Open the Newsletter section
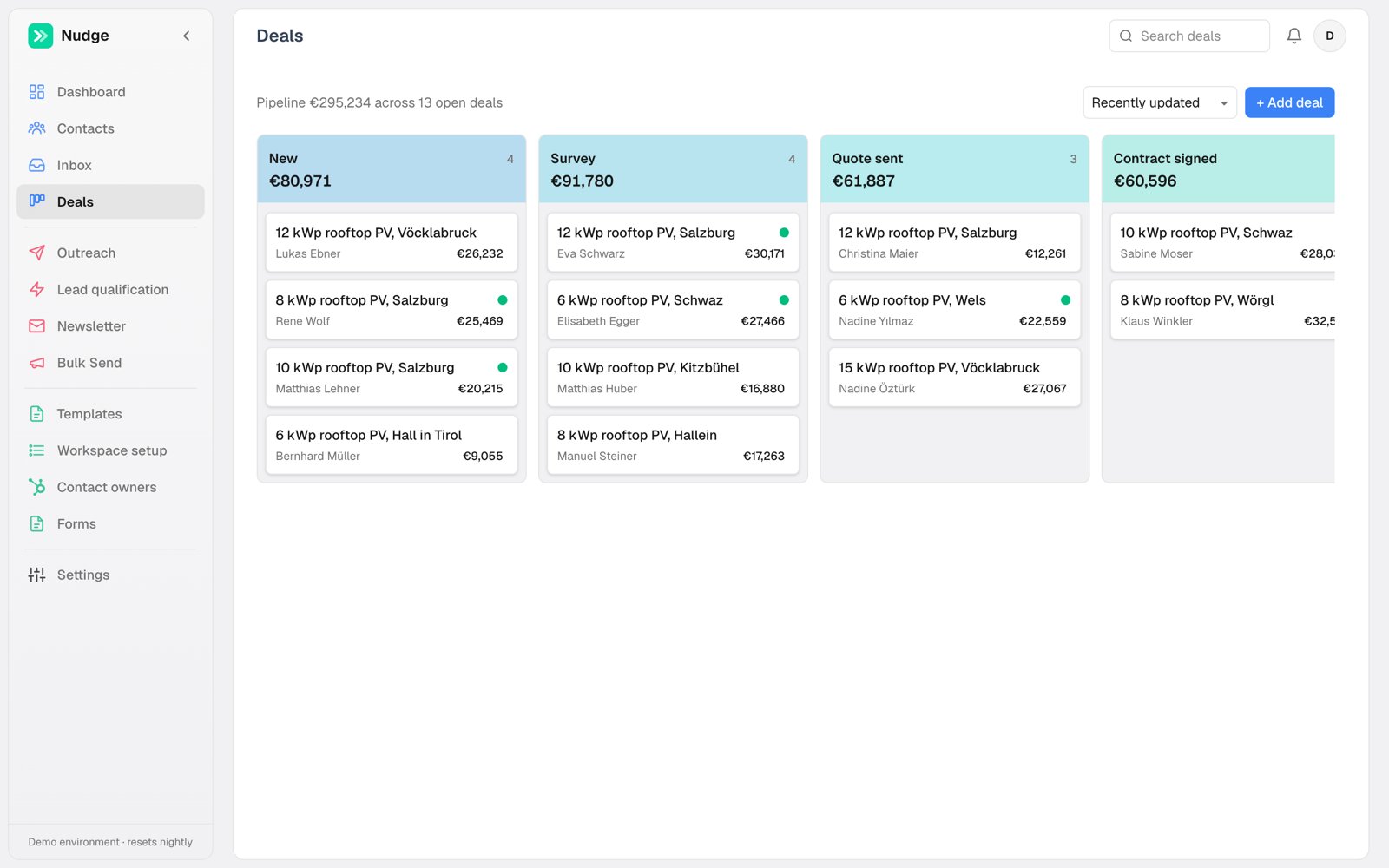 point(110,326)
